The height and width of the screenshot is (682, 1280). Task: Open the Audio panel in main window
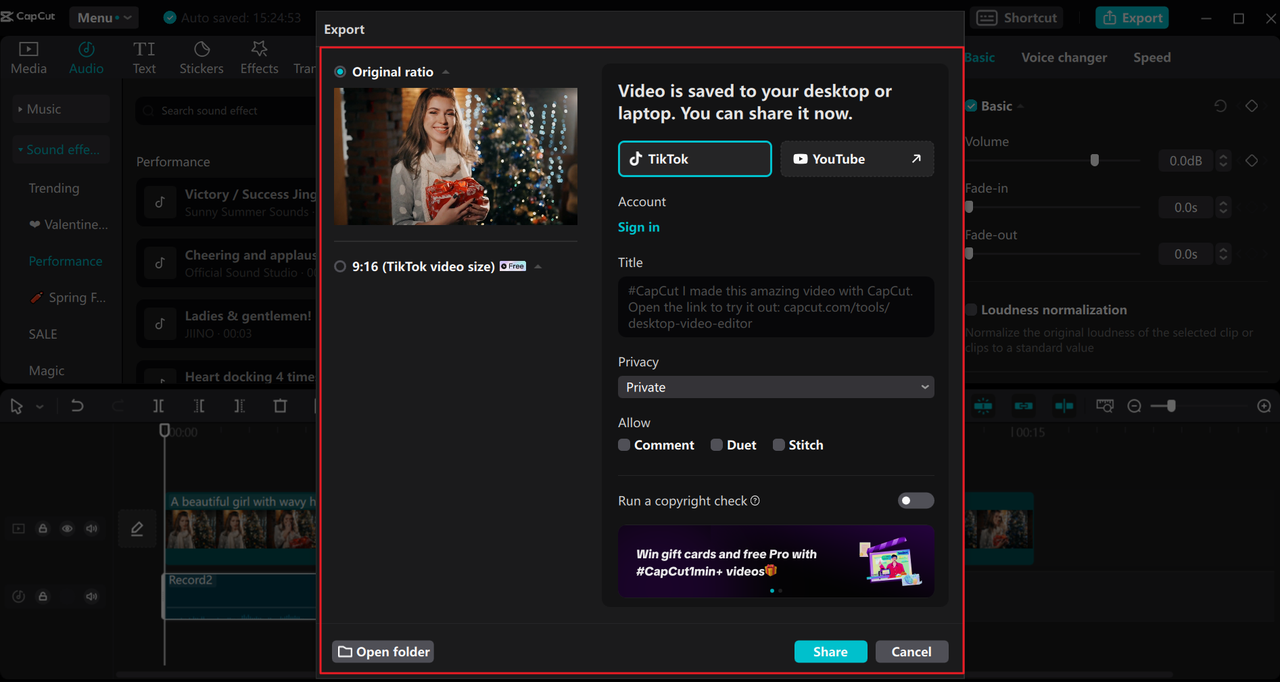[x=86, y=58]
